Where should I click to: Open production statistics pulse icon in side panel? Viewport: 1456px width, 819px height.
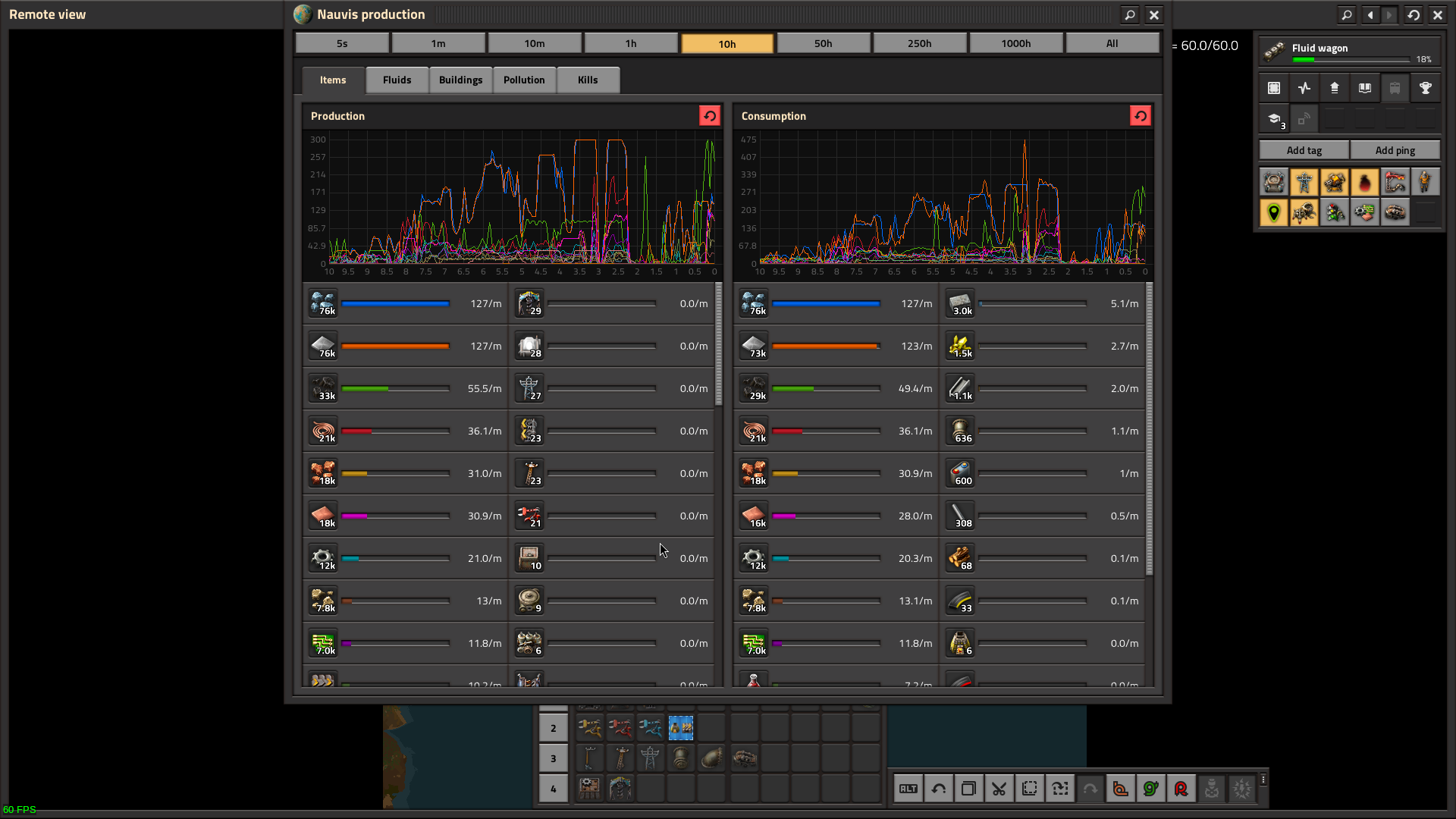[x=1304, y=88]
